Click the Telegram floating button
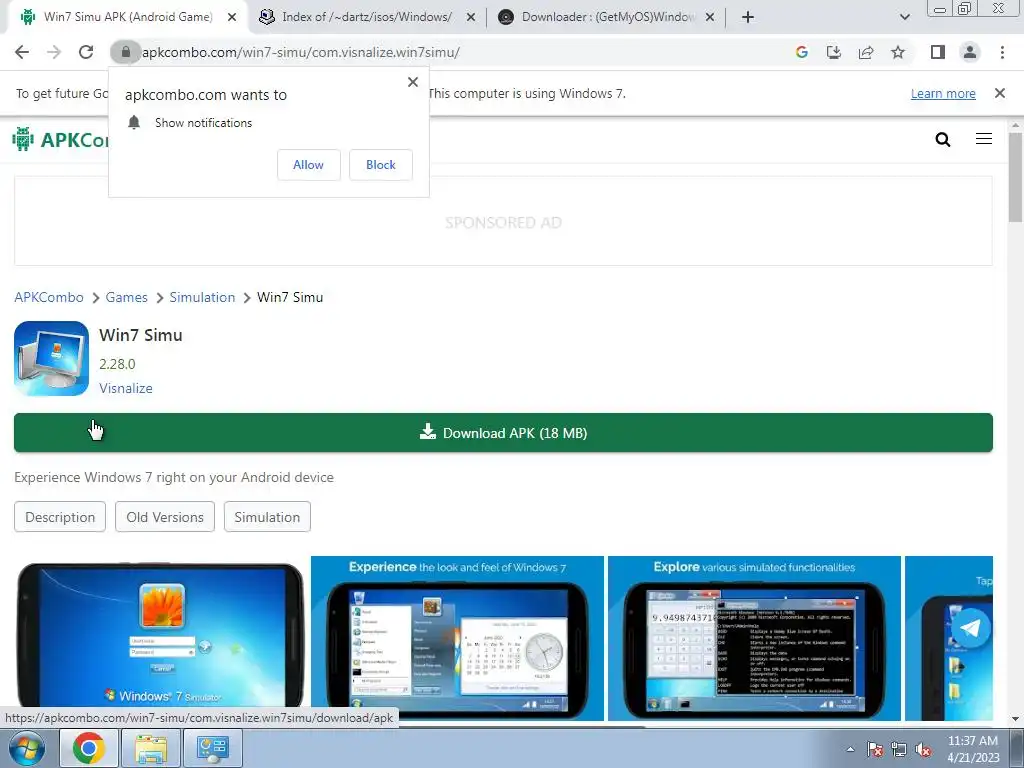The image size is (1024, 768). [970, 628]
